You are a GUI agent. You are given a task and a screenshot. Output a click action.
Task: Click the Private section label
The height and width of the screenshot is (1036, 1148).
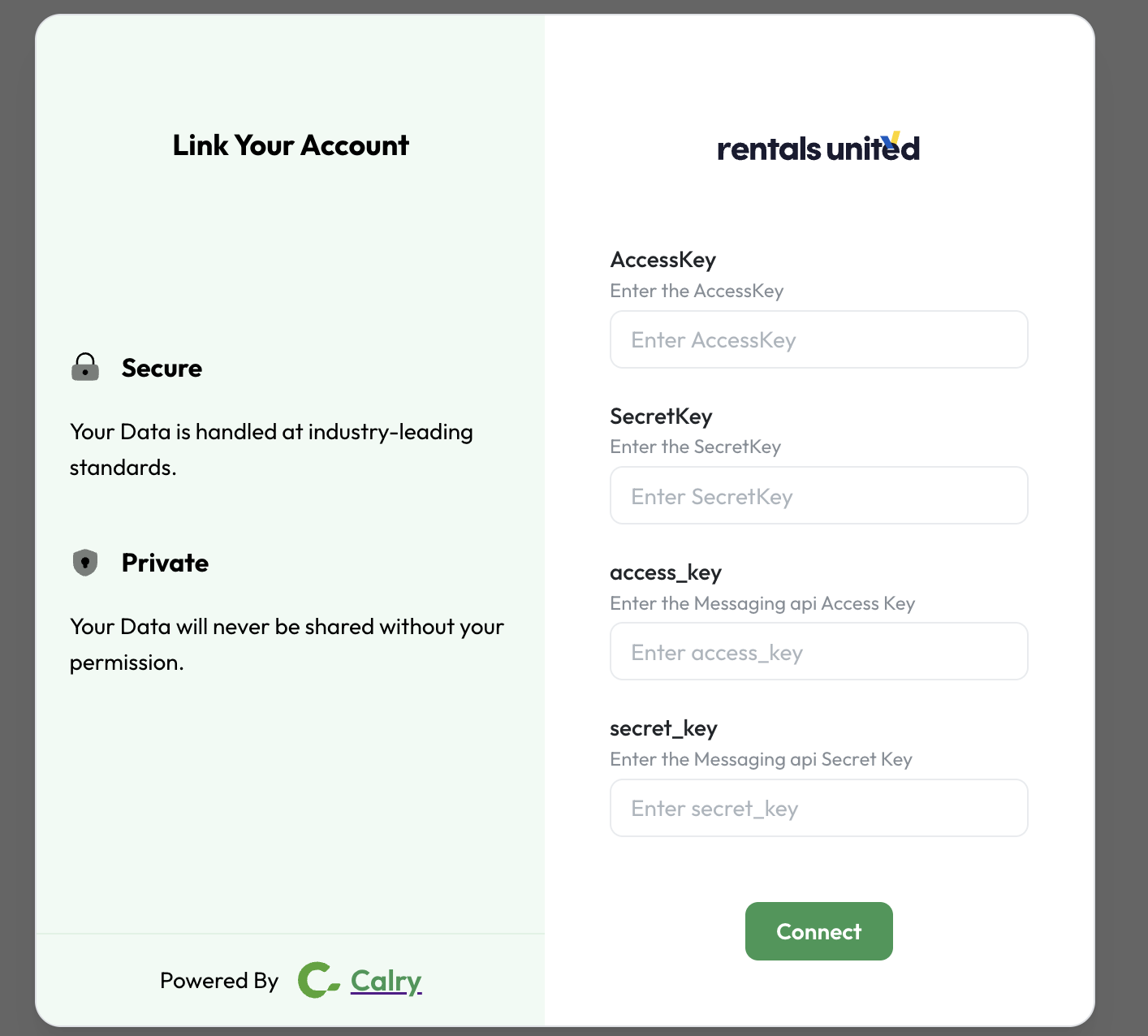(x=165, y=562)
